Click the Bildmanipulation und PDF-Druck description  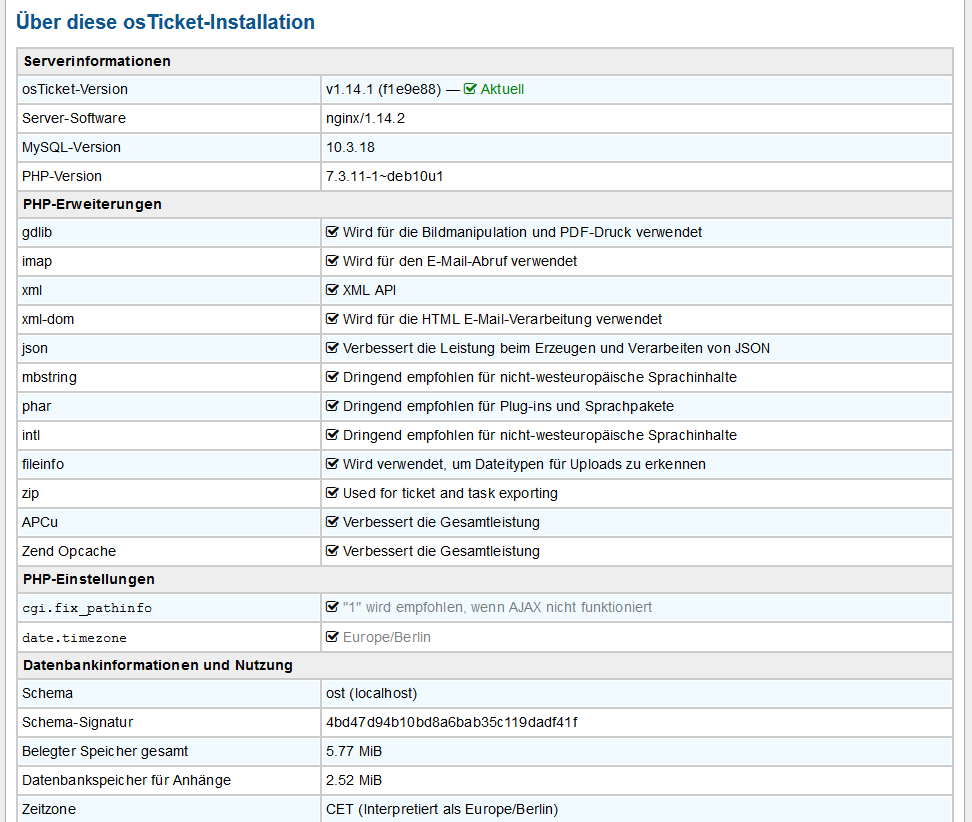coord(523,232)
